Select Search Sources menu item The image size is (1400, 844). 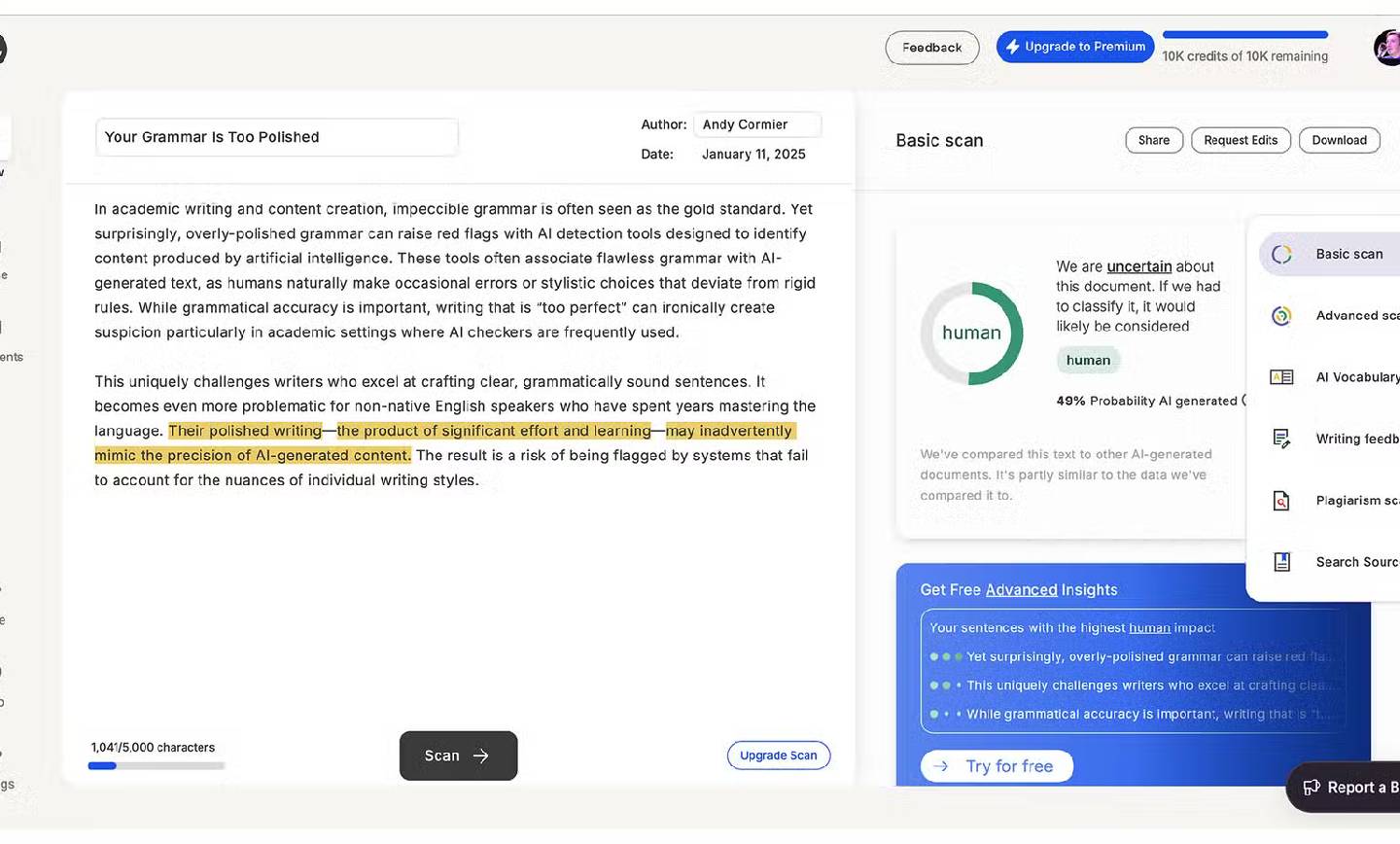[x=1329, y=562]
